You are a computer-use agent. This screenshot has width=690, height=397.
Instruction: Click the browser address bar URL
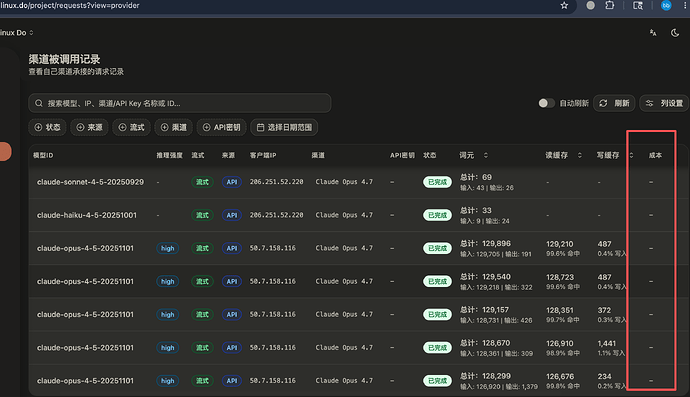coord(70,5)
